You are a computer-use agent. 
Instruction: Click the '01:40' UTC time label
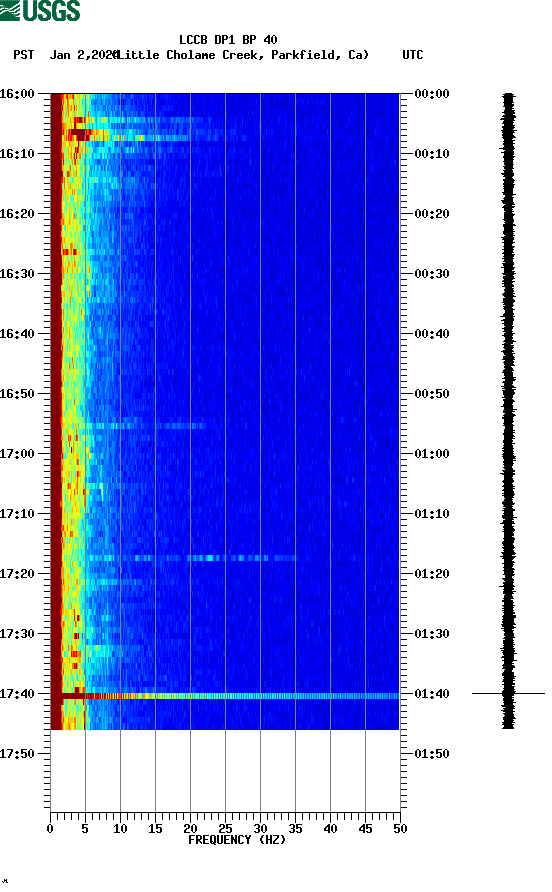pos(432,694)
